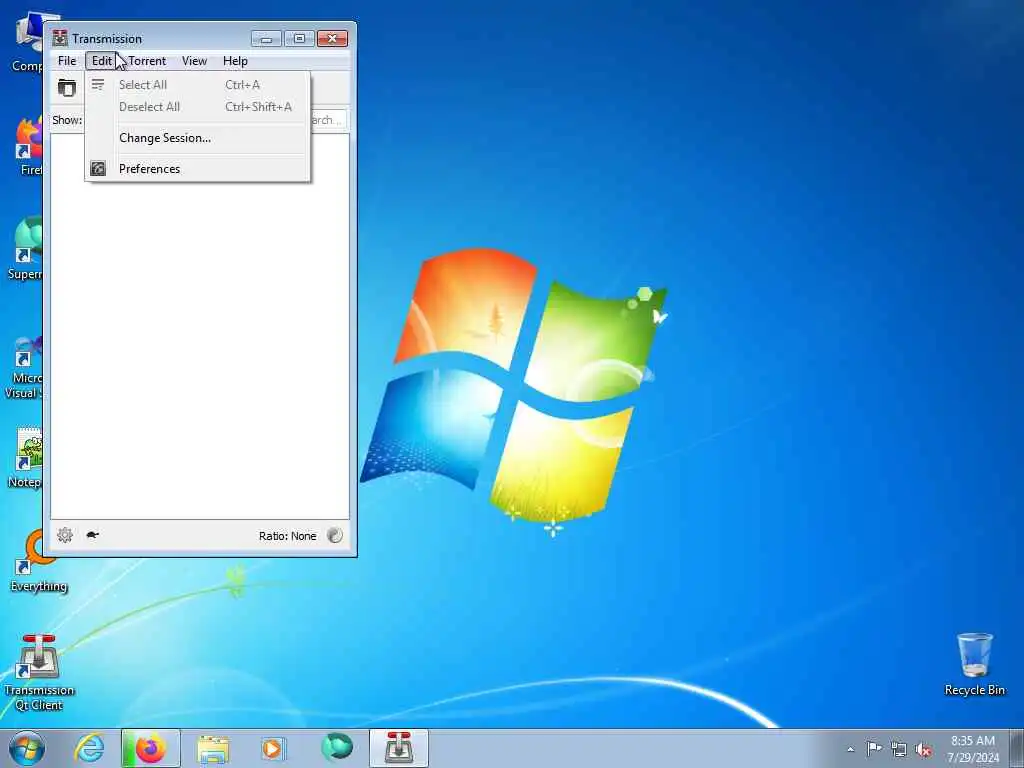Open the Notepad++ desktop shortcut
Viewport: 1024px width, 768px height.
tap(25, 458)
